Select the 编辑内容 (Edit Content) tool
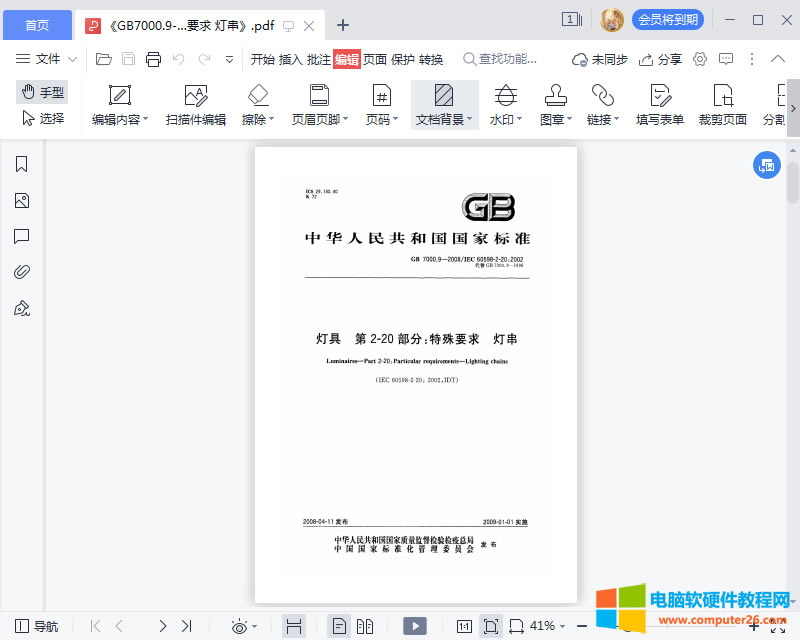This screenshot has height=640, width=800. [x=118, y=104]
